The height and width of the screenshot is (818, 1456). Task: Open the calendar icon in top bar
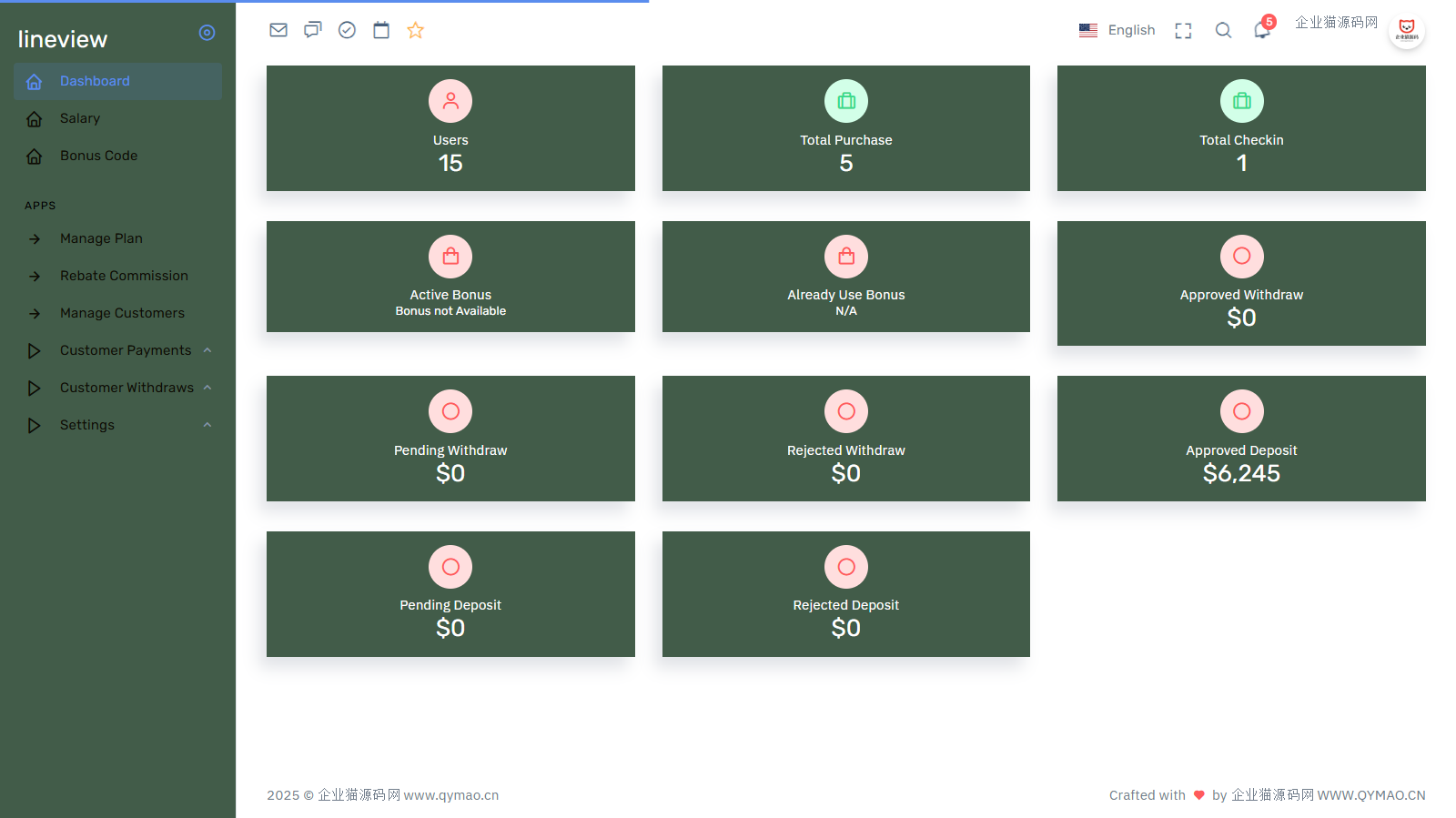(x=381, y=30)
